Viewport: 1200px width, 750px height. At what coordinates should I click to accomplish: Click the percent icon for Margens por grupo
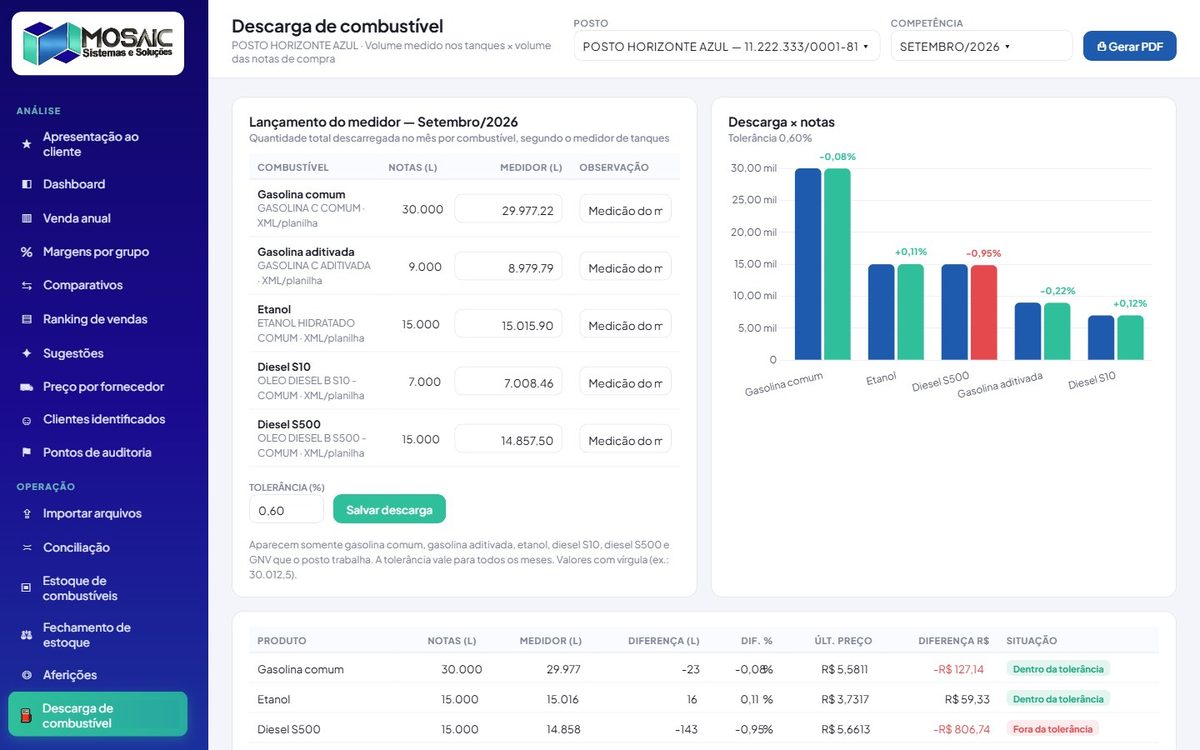27,252
